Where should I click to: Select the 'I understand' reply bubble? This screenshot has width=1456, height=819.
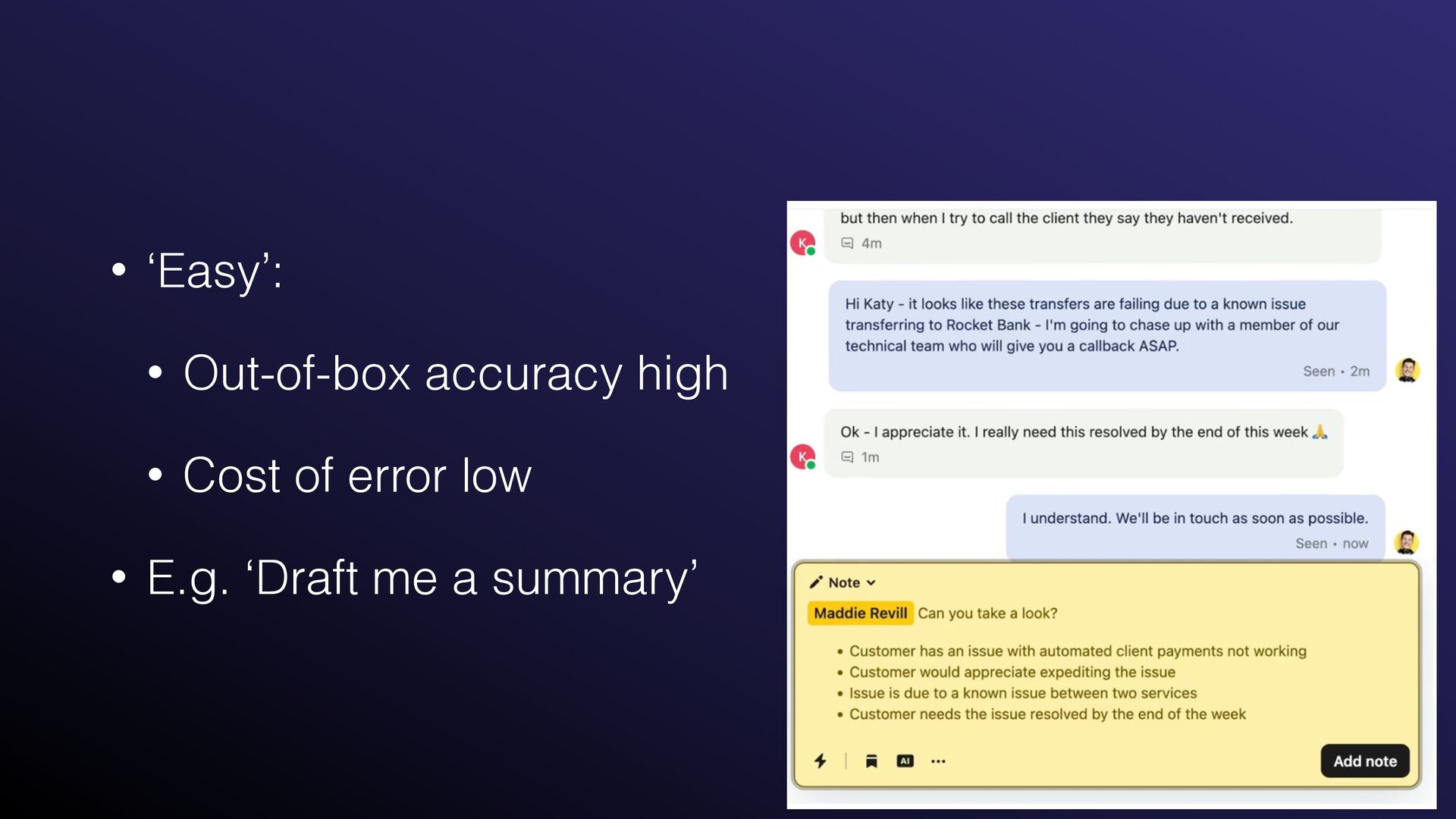coord(1195,529)
